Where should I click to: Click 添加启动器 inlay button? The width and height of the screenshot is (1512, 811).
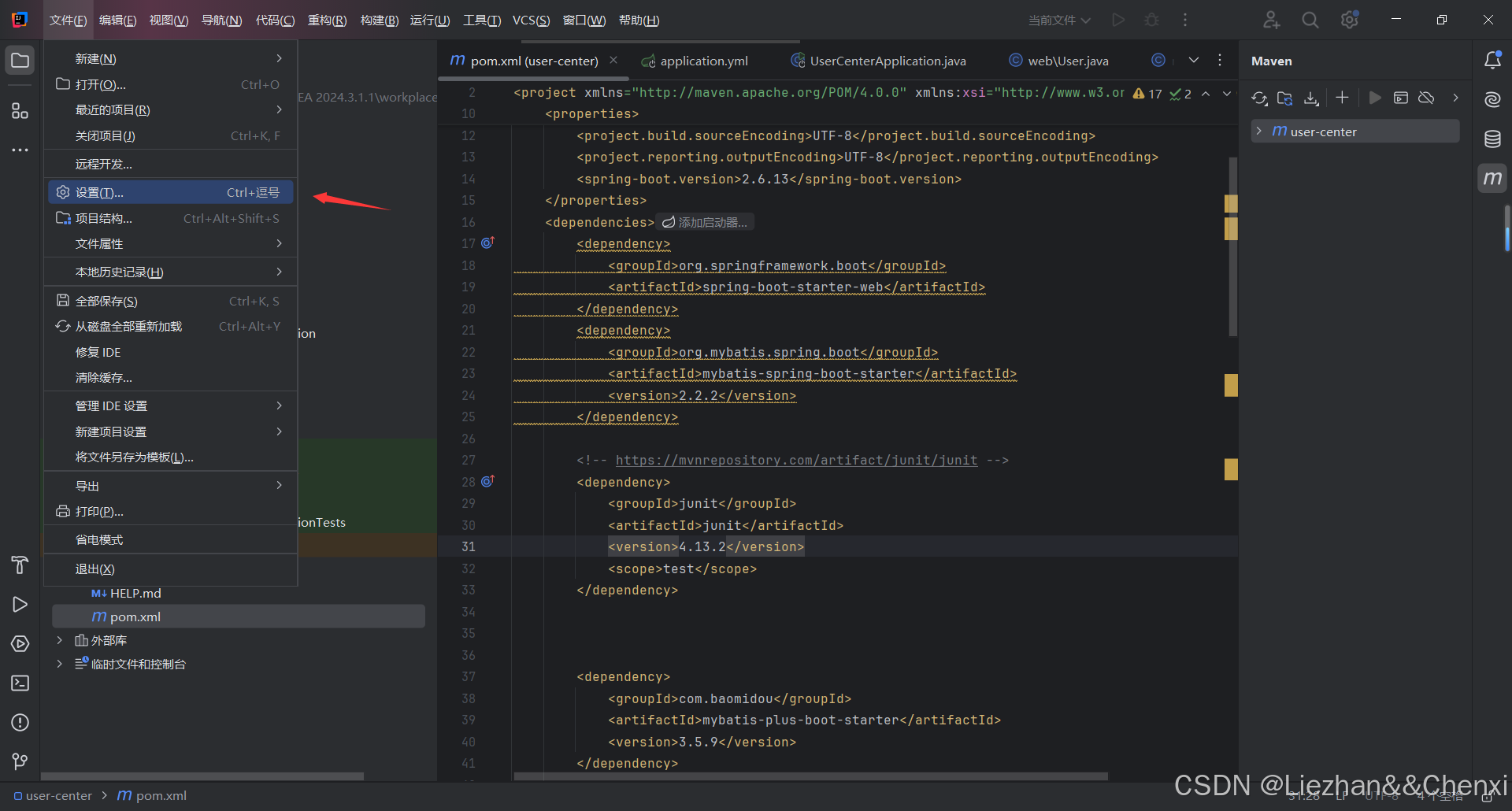click(x=706, y=223)
